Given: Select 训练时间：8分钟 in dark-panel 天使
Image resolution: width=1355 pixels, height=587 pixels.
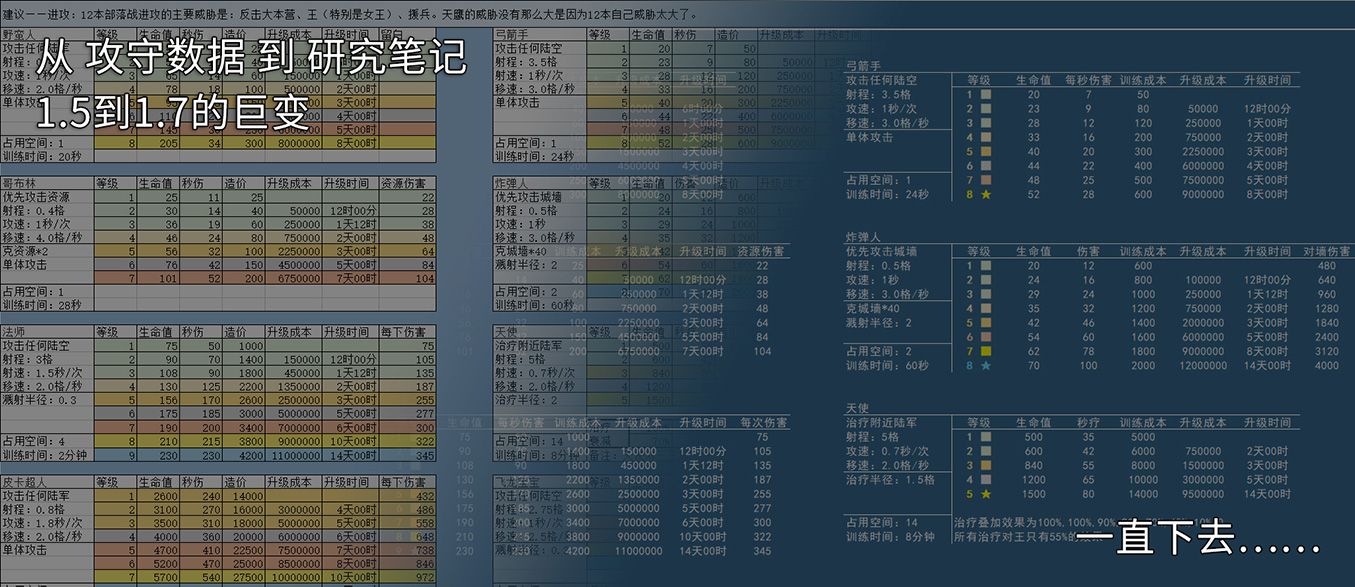Looking at the screenshot, I should [x=890, y=537].
